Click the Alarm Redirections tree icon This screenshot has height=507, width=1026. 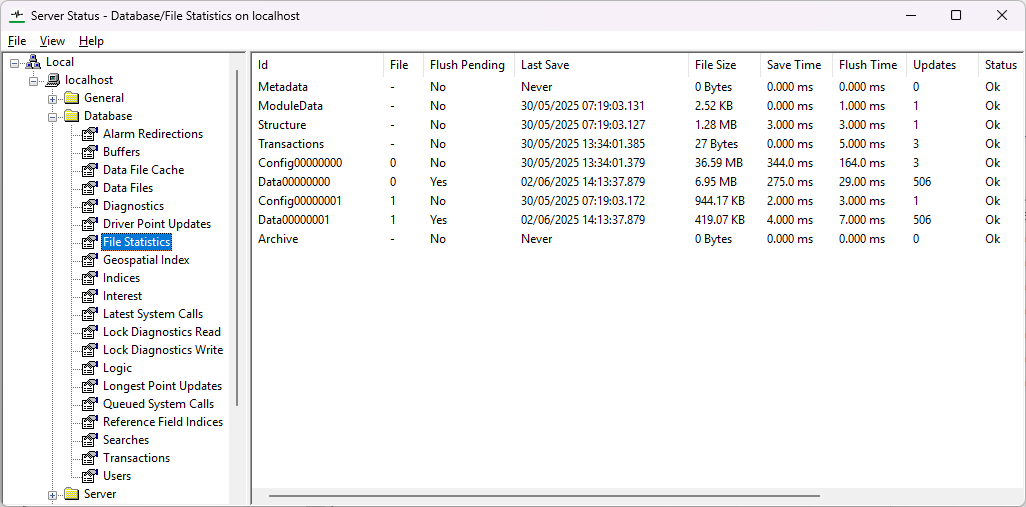[x=90, y=134]
